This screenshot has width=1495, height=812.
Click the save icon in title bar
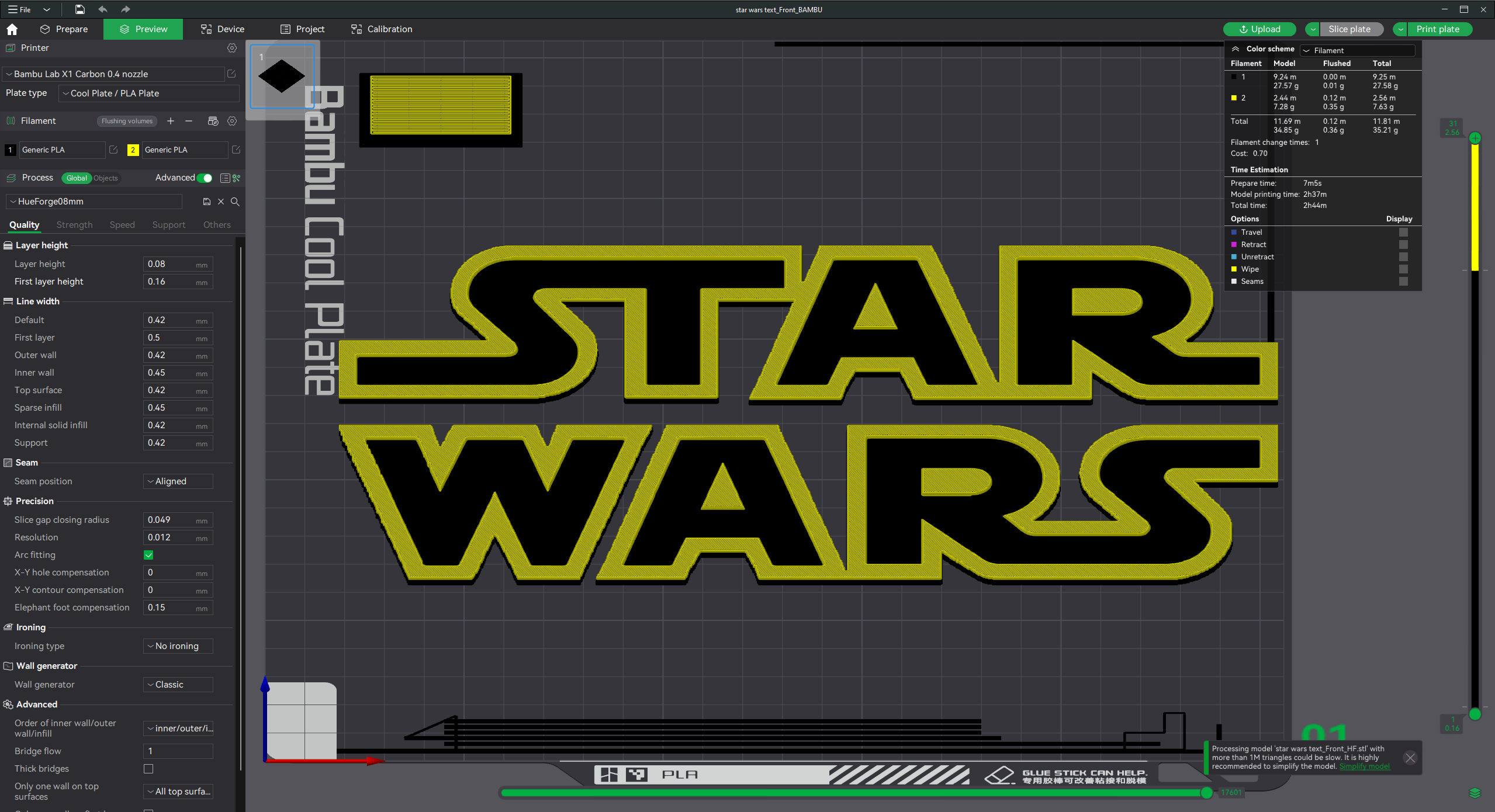click(x=79, y=9)
